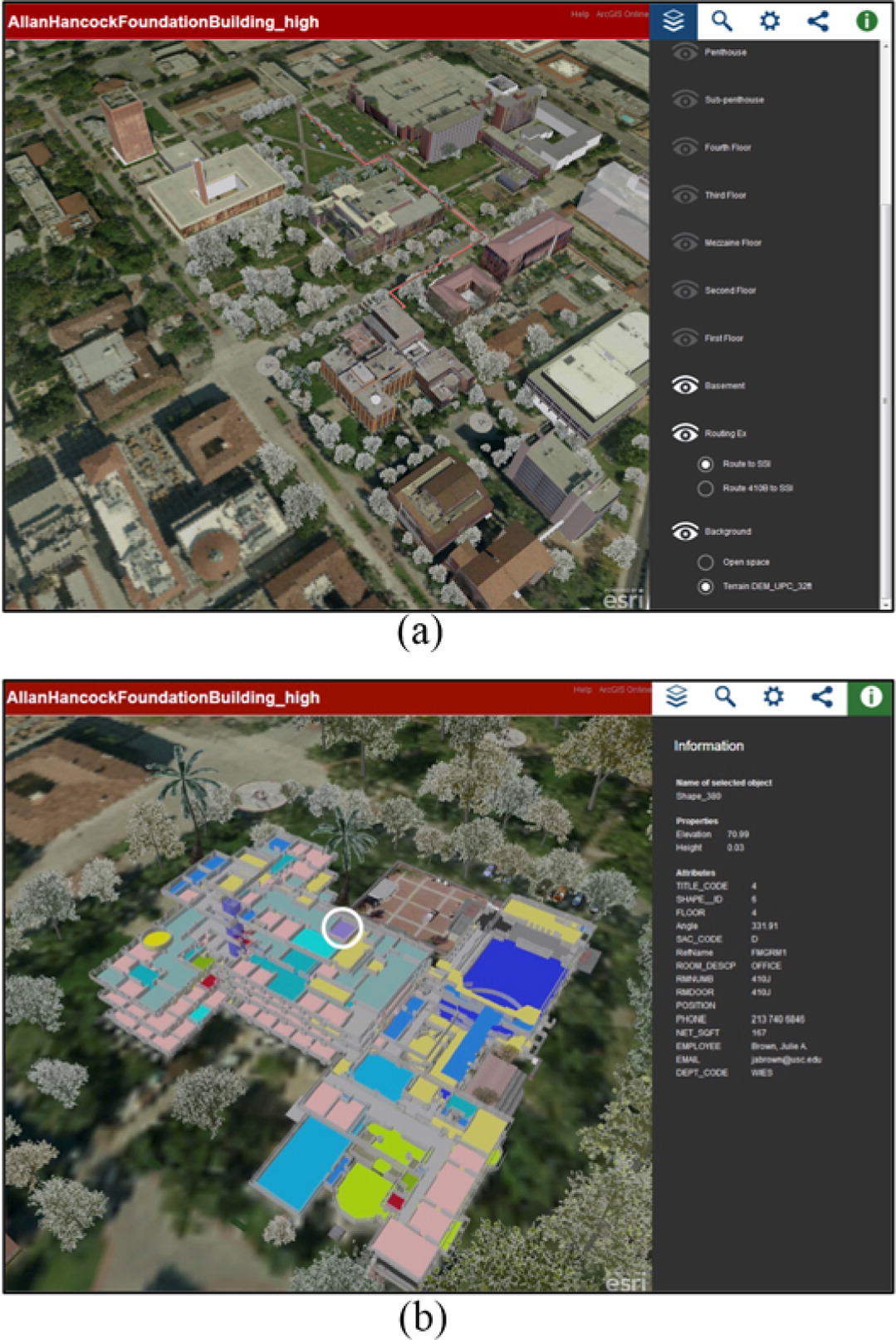Choose the Open space background option
The height and width of the screenshot is (1340, 896).
pos(705,562)
